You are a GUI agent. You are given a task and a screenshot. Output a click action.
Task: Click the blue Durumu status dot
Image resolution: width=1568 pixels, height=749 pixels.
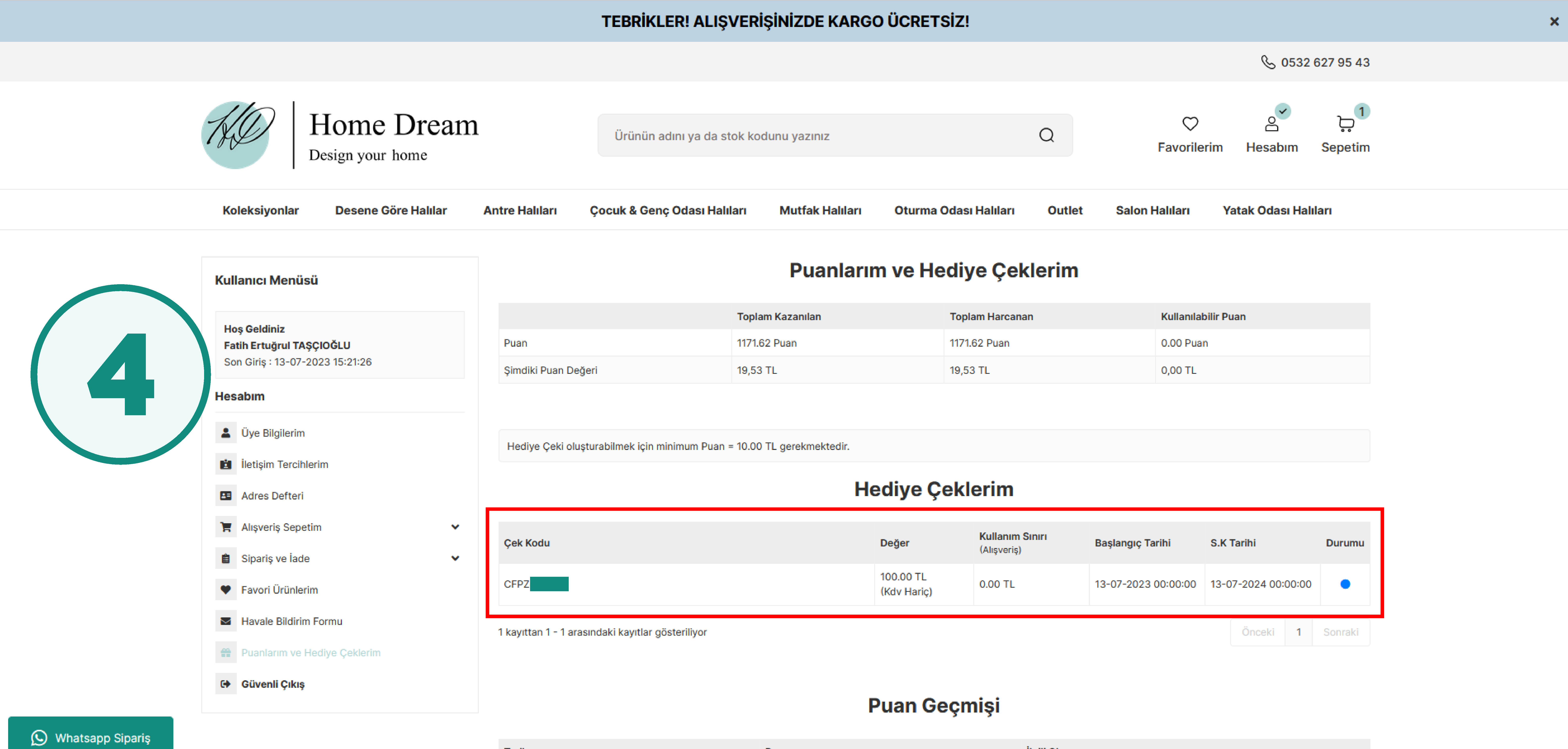point(1345,584)
